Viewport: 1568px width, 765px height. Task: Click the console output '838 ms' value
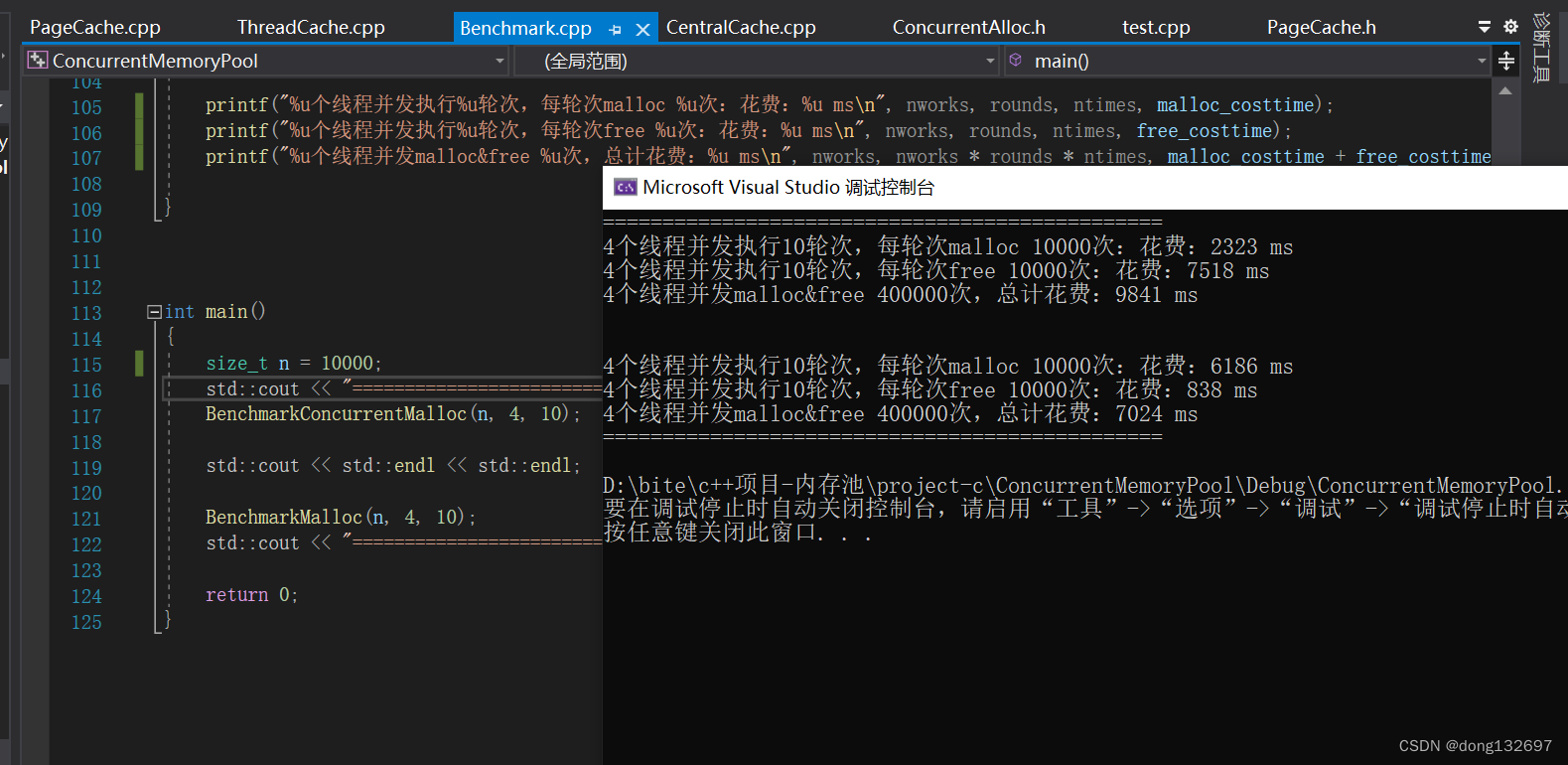point(1221,390)
